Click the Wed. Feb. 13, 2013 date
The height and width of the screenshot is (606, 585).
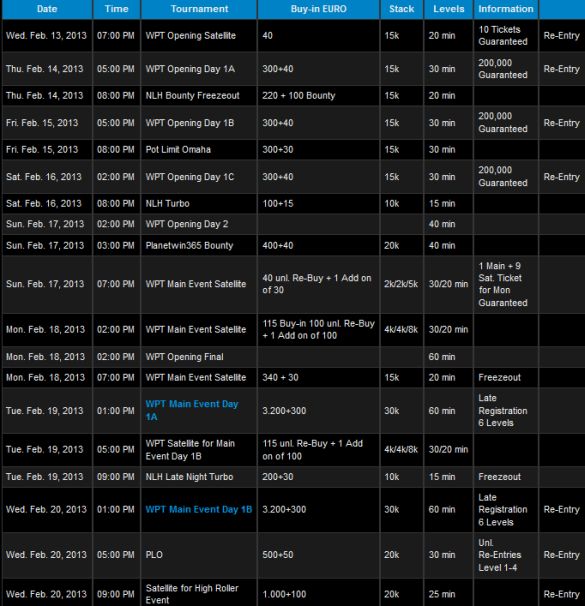(46, 36)
